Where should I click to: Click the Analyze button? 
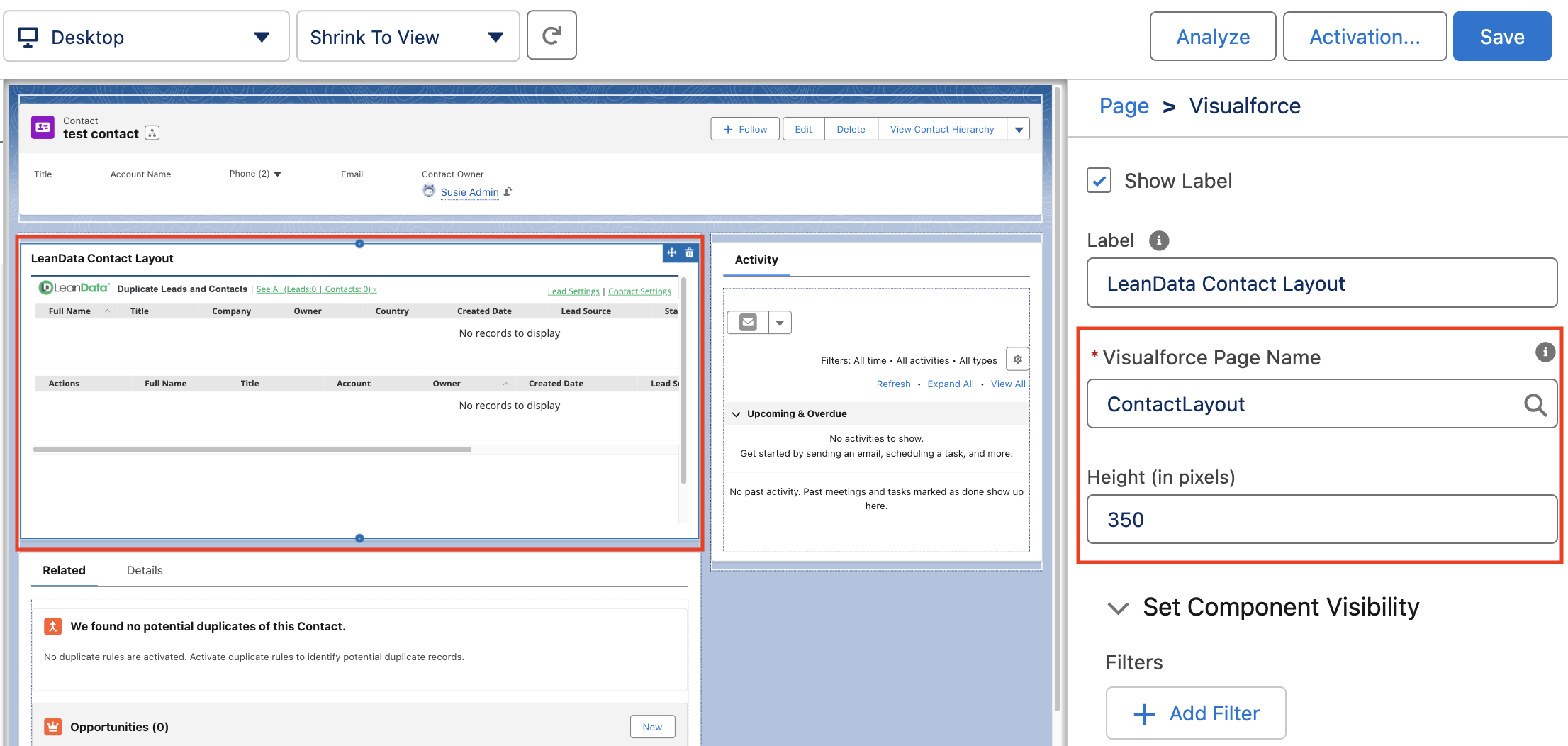click(1213, 36)
